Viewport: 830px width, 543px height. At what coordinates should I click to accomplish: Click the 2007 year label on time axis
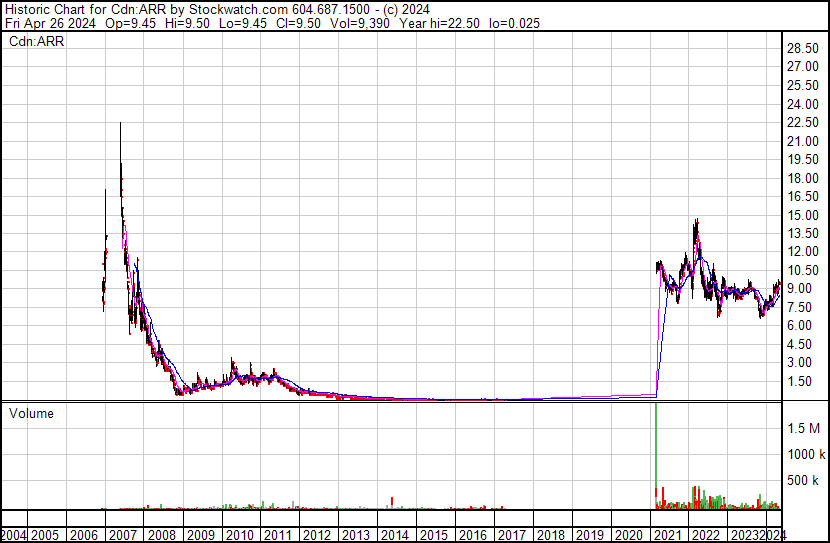123,535
